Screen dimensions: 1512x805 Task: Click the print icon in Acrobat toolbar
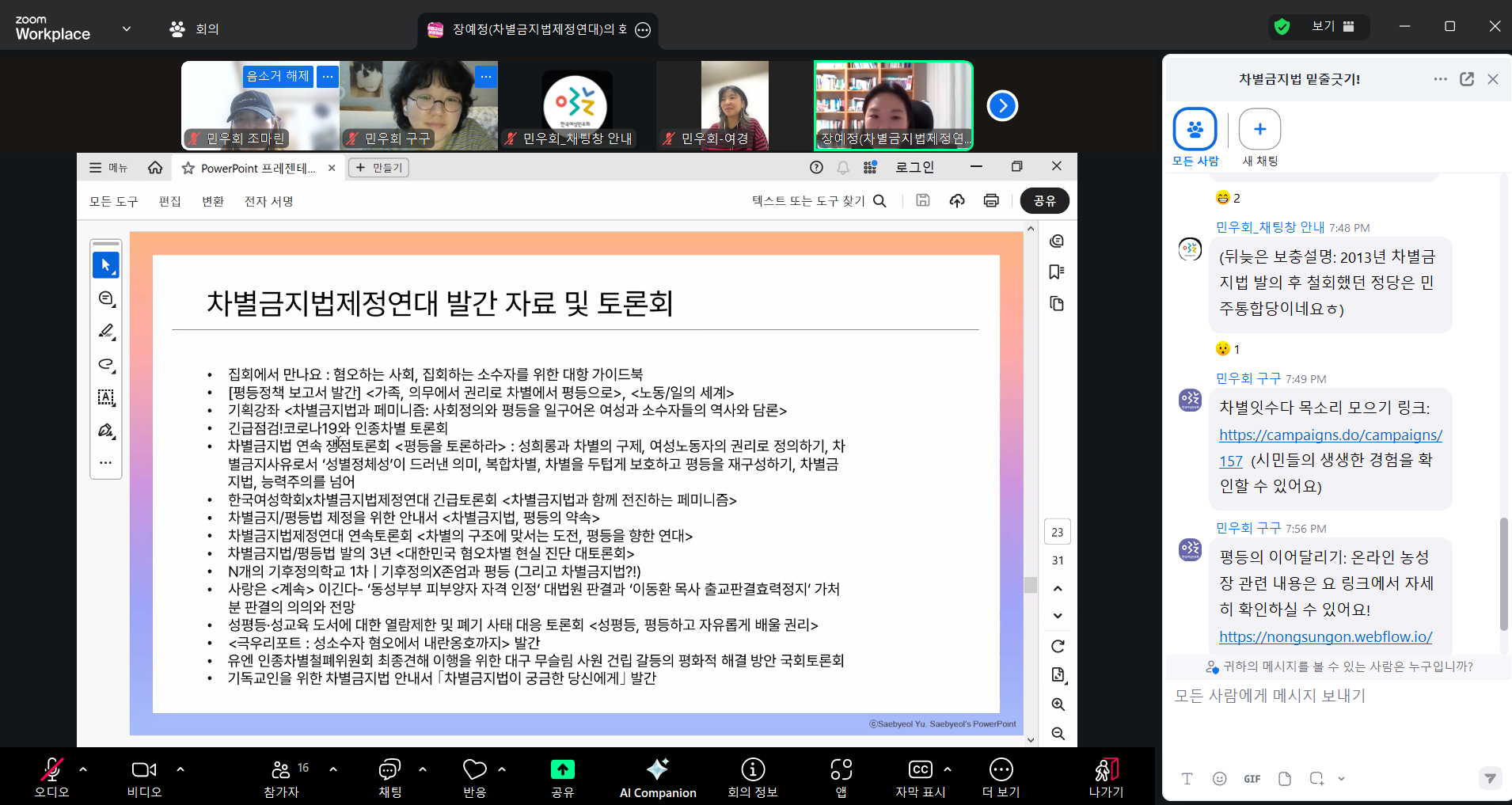pos(991,201)
